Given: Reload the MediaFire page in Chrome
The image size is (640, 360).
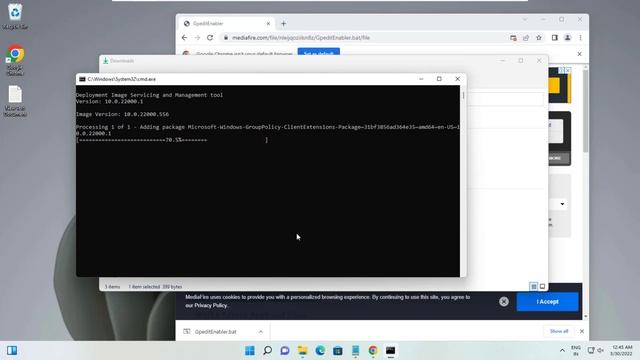Looking at the screenshot, I should tap(210, 38).
